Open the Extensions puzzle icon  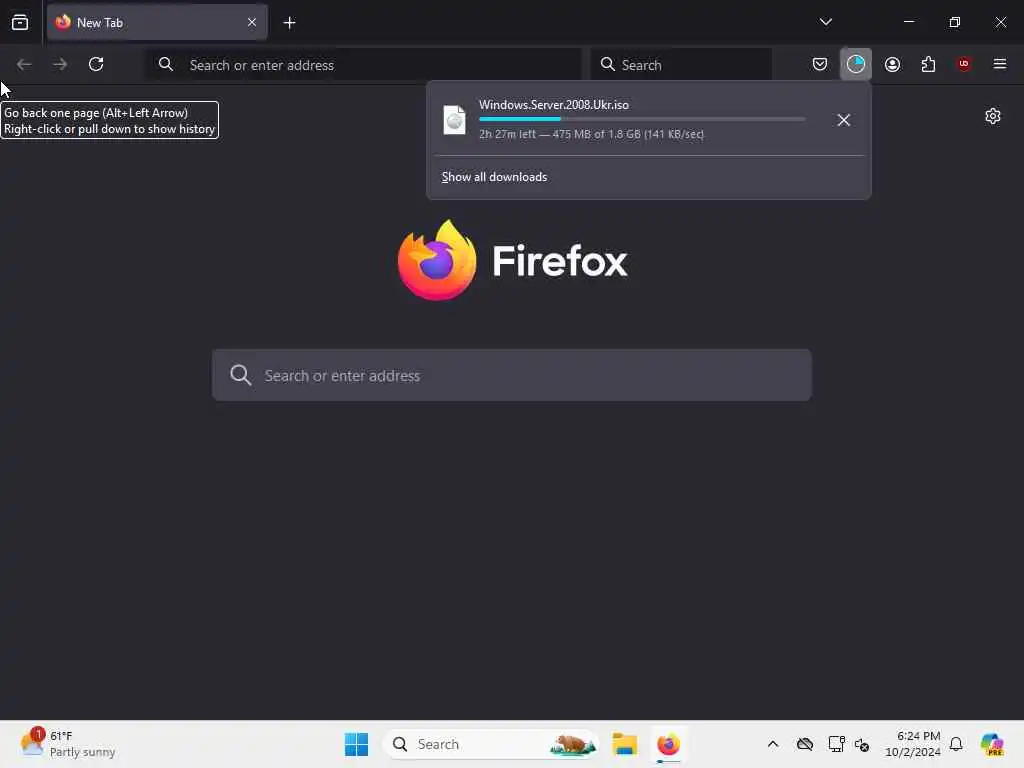point(928,64)
